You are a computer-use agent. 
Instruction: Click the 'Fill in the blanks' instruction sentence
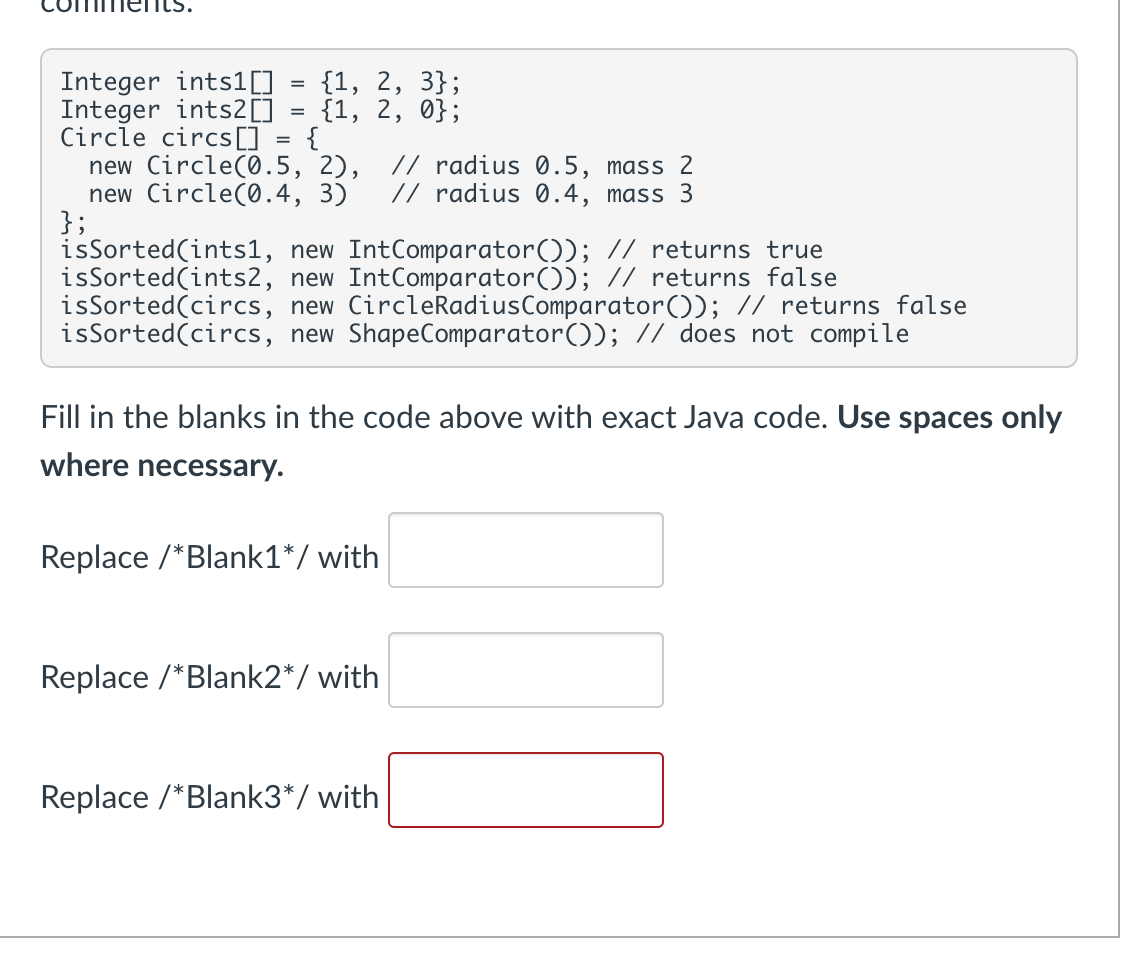tap(435, 418)
